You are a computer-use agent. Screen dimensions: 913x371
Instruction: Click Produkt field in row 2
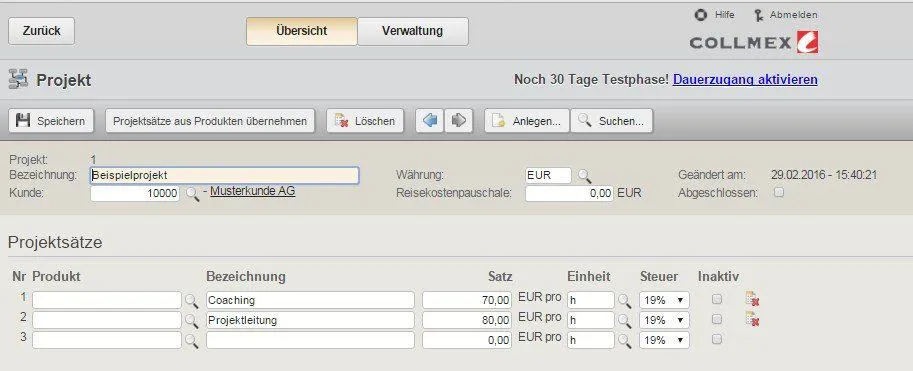point(107,320)
